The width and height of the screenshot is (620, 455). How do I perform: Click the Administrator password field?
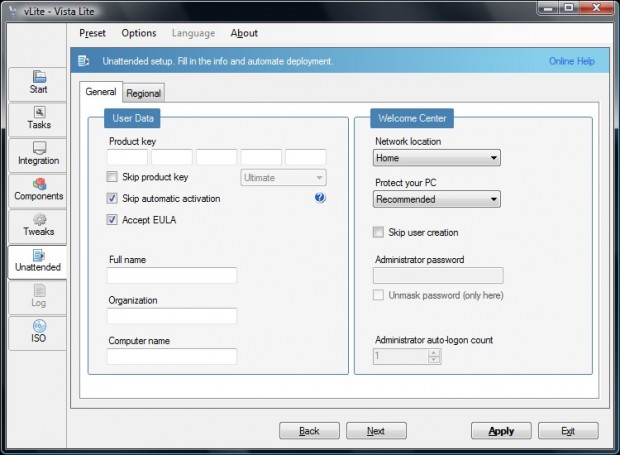[438, 276]
